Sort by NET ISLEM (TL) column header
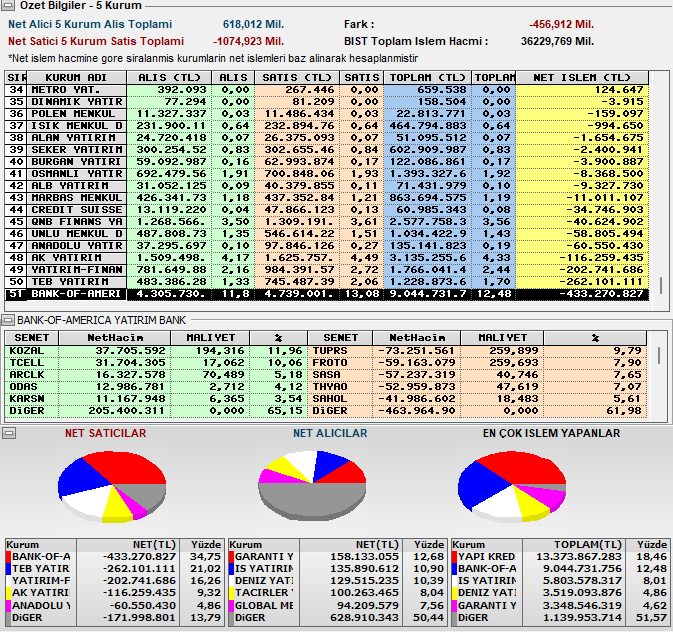This screenshot has width=673, height=632. pos(582,78)
